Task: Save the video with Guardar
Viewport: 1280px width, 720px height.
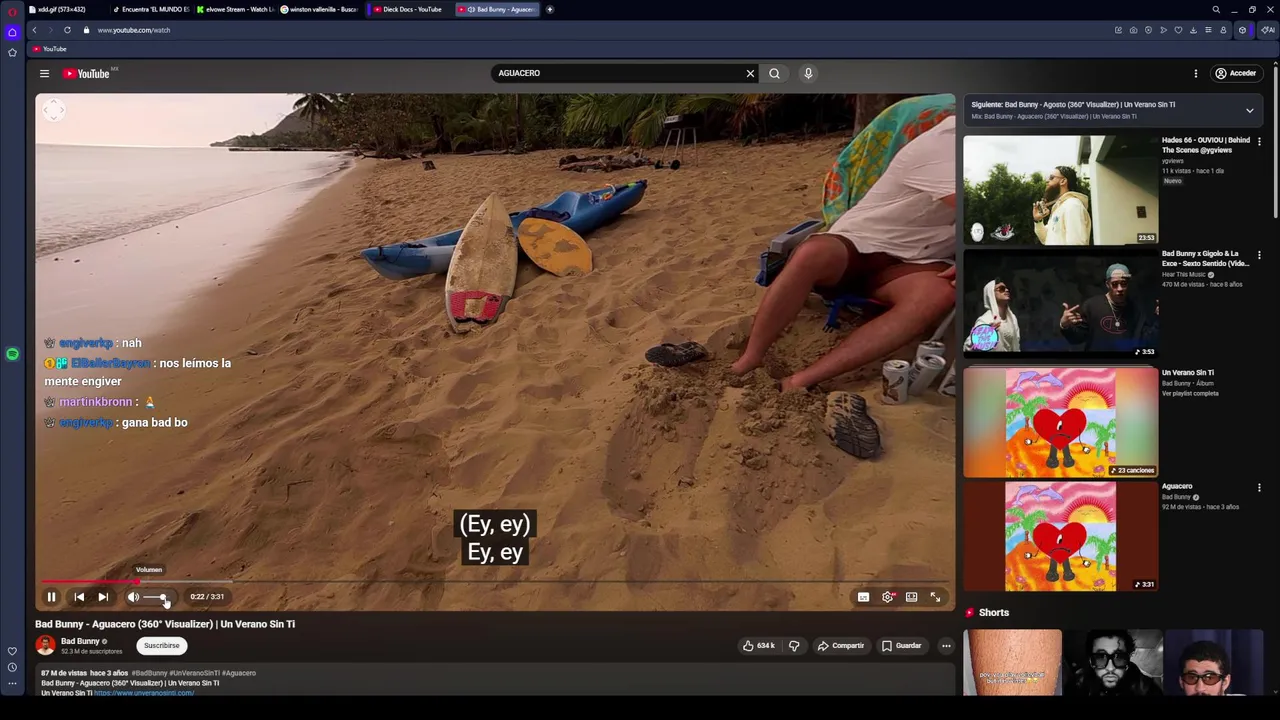Action: tap(902, 646)
